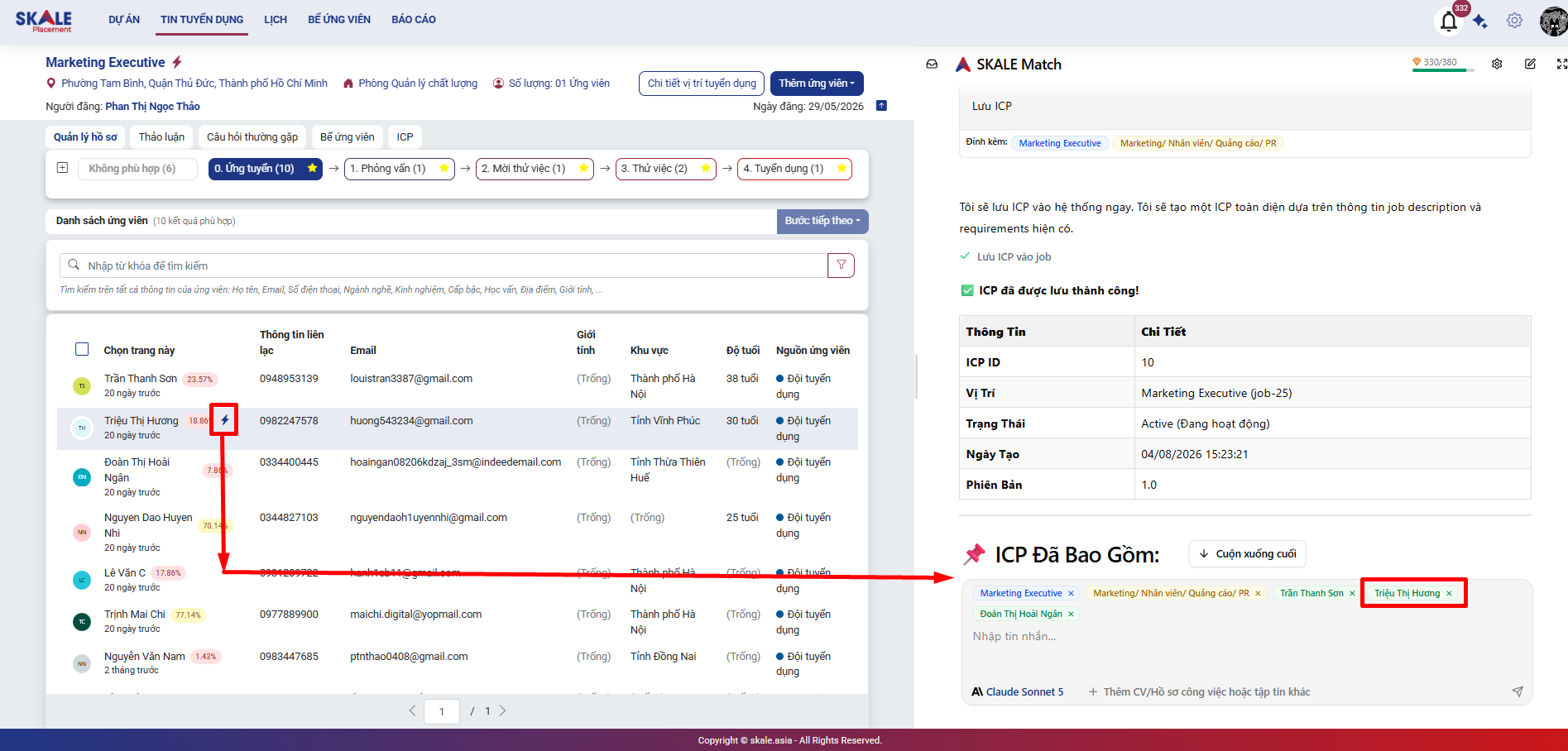The image size is (1568, 751).
Task: Click the lightning icon on Triệu Thị Hương row
Action: [225, 420]
